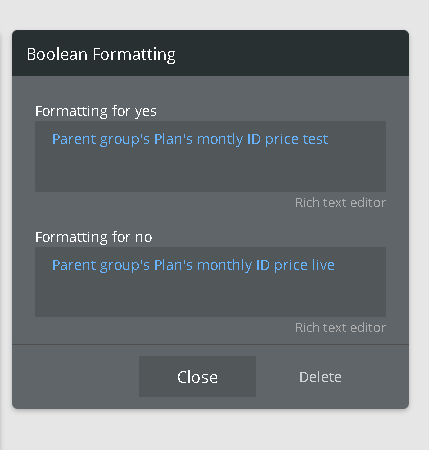
Task: Click 'Parent group's' in the no expression
Action: 101,265
